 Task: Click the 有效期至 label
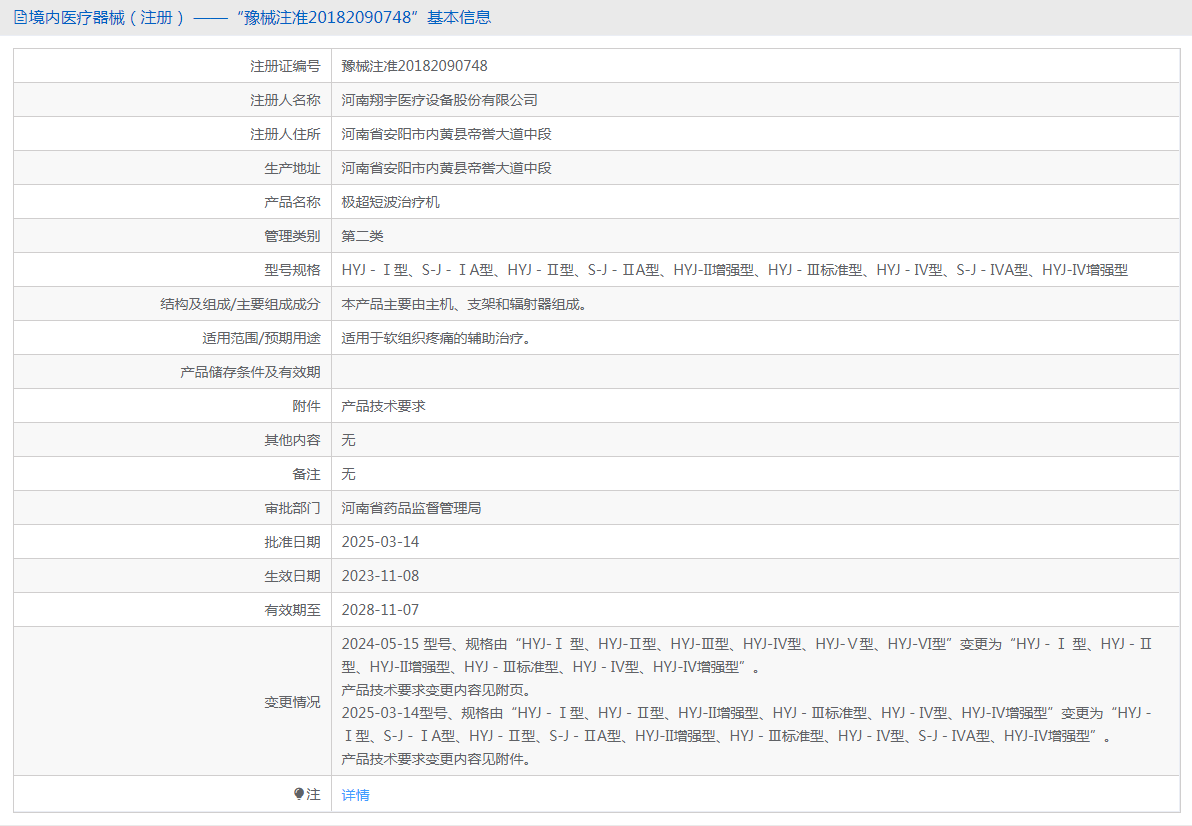click(x=292, y=610)
